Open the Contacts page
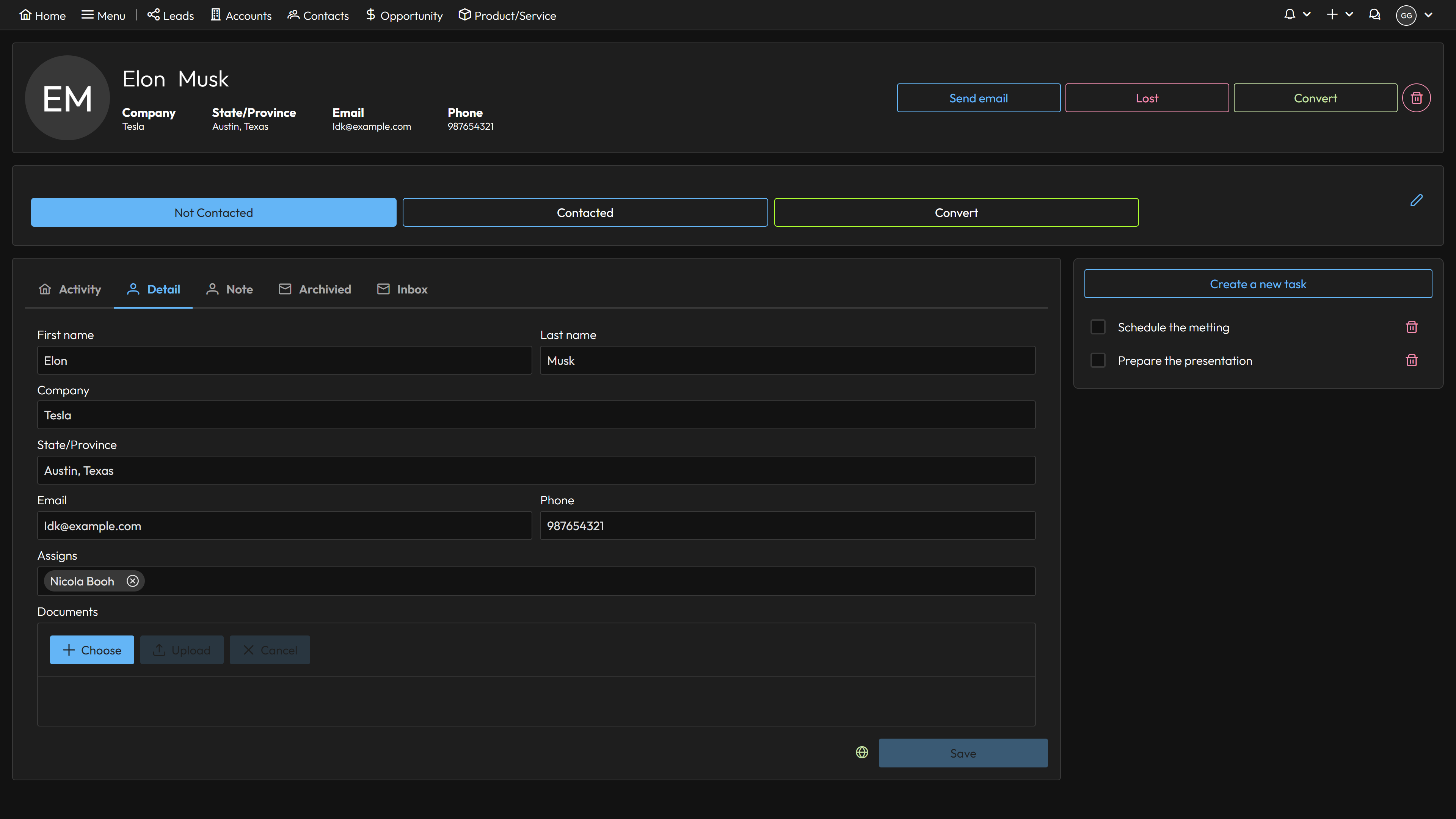 pos(318,15)
